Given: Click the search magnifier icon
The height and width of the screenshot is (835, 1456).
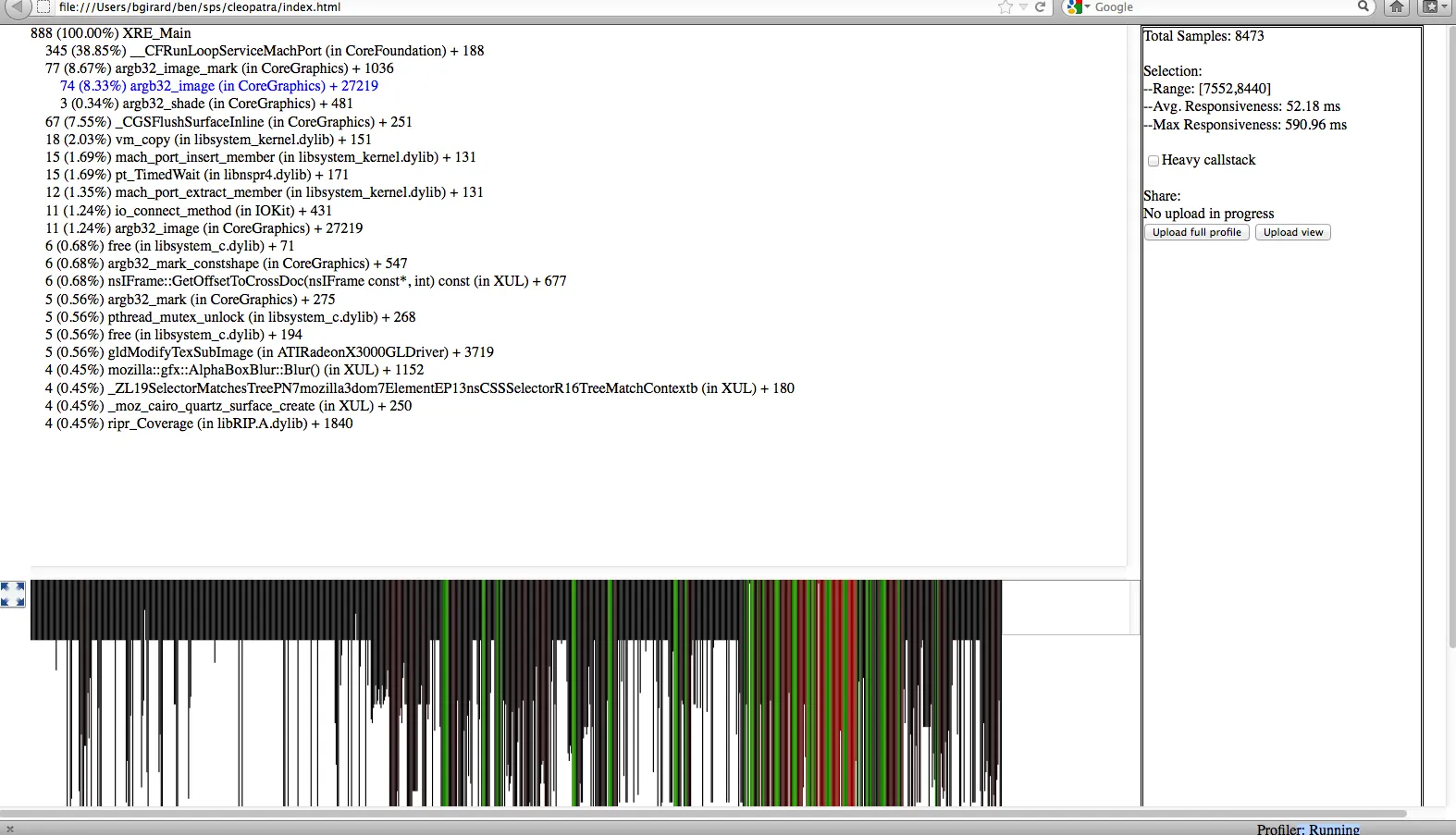Looking at the screenshot, I should [1363, 6].
